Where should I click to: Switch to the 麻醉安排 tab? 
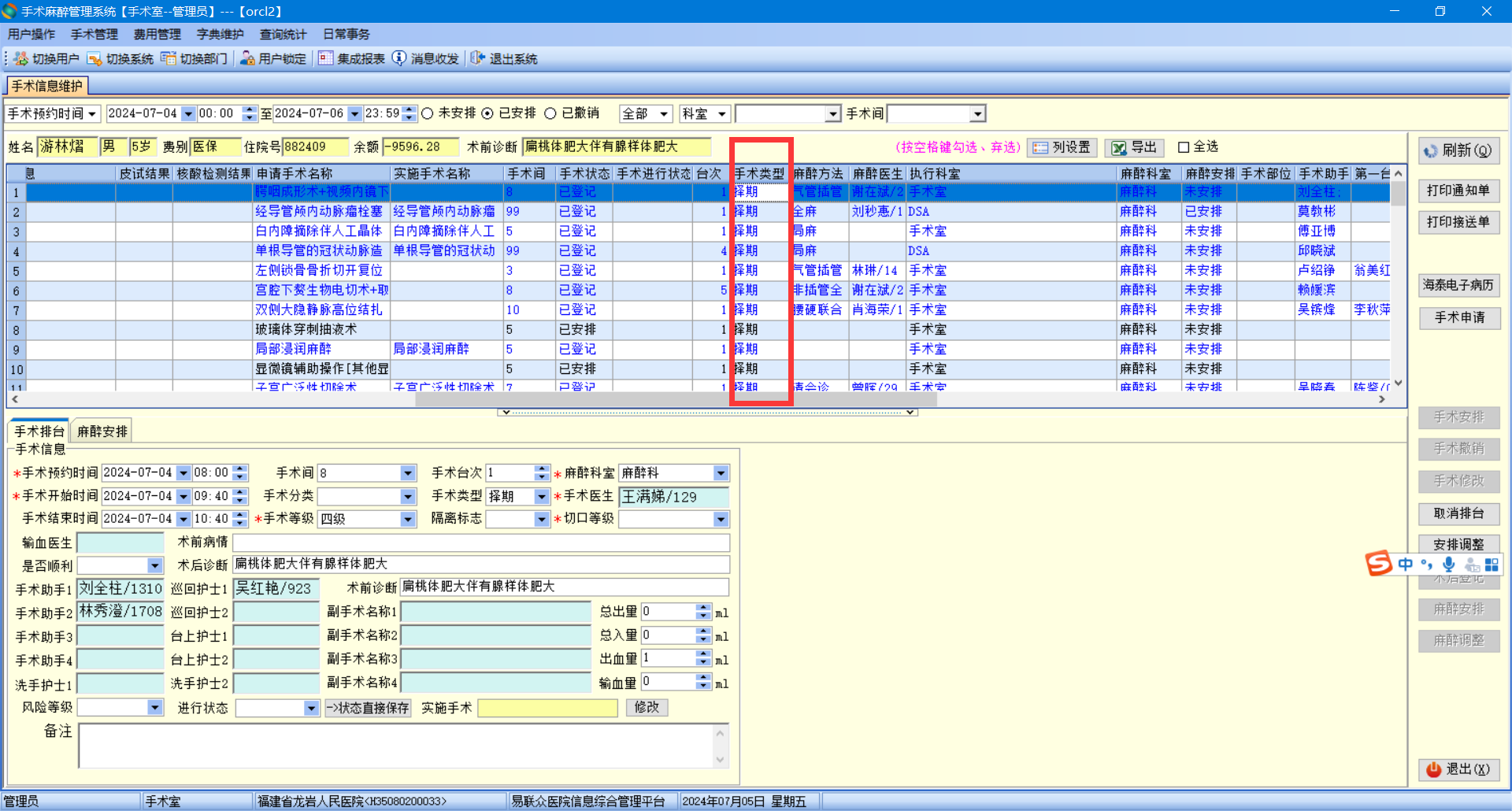[x=102, y=431]
